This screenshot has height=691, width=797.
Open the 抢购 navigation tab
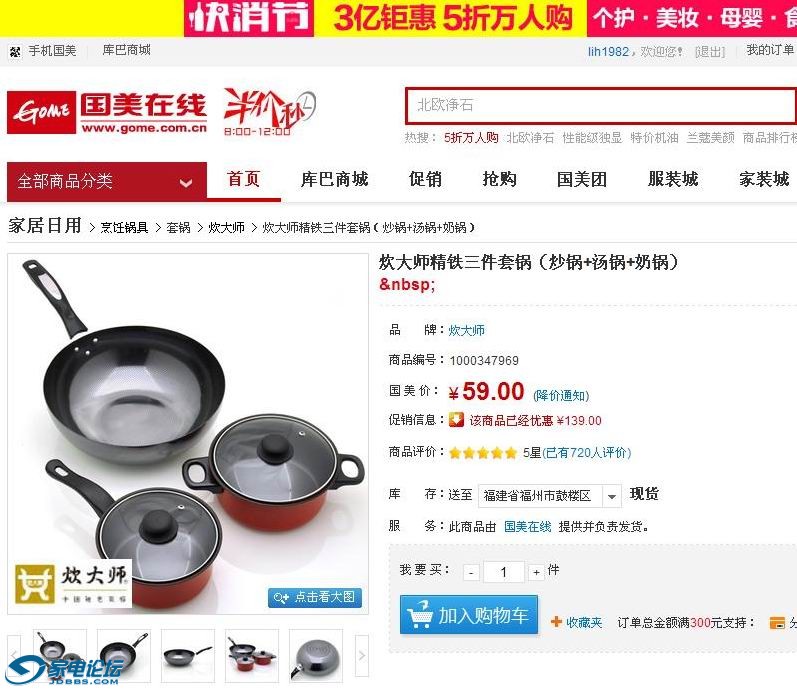click(x=499, y=179)
